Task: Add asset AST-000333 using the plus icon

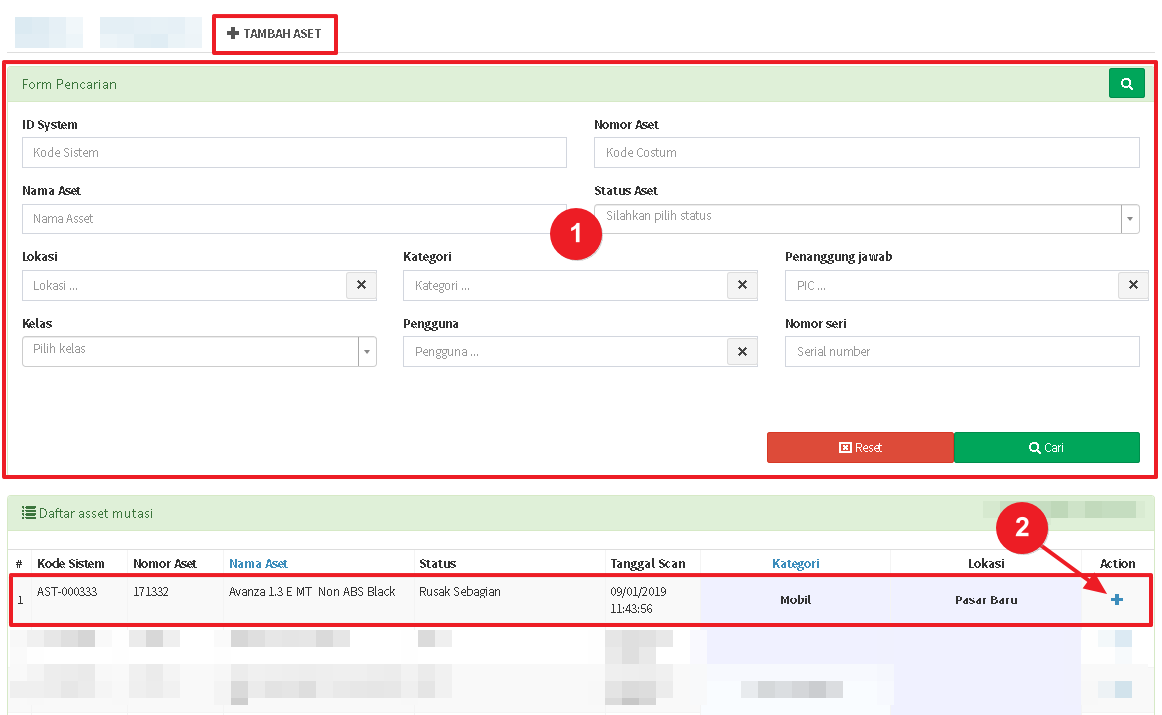Action: click(1117, 599)
